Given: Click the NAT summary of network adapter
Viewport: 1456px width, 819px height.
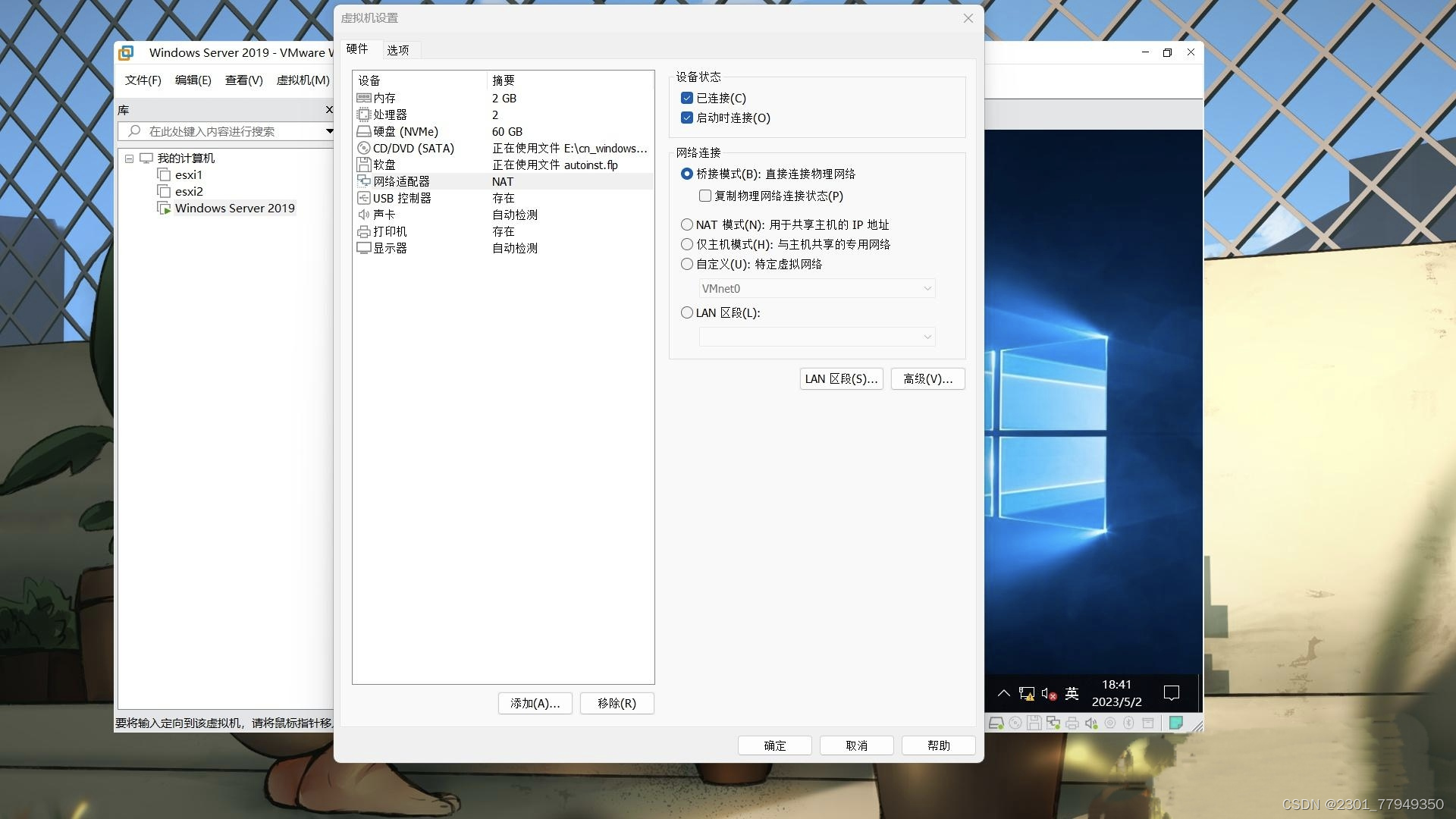Looking at the screenshot, I should (503, 181).
